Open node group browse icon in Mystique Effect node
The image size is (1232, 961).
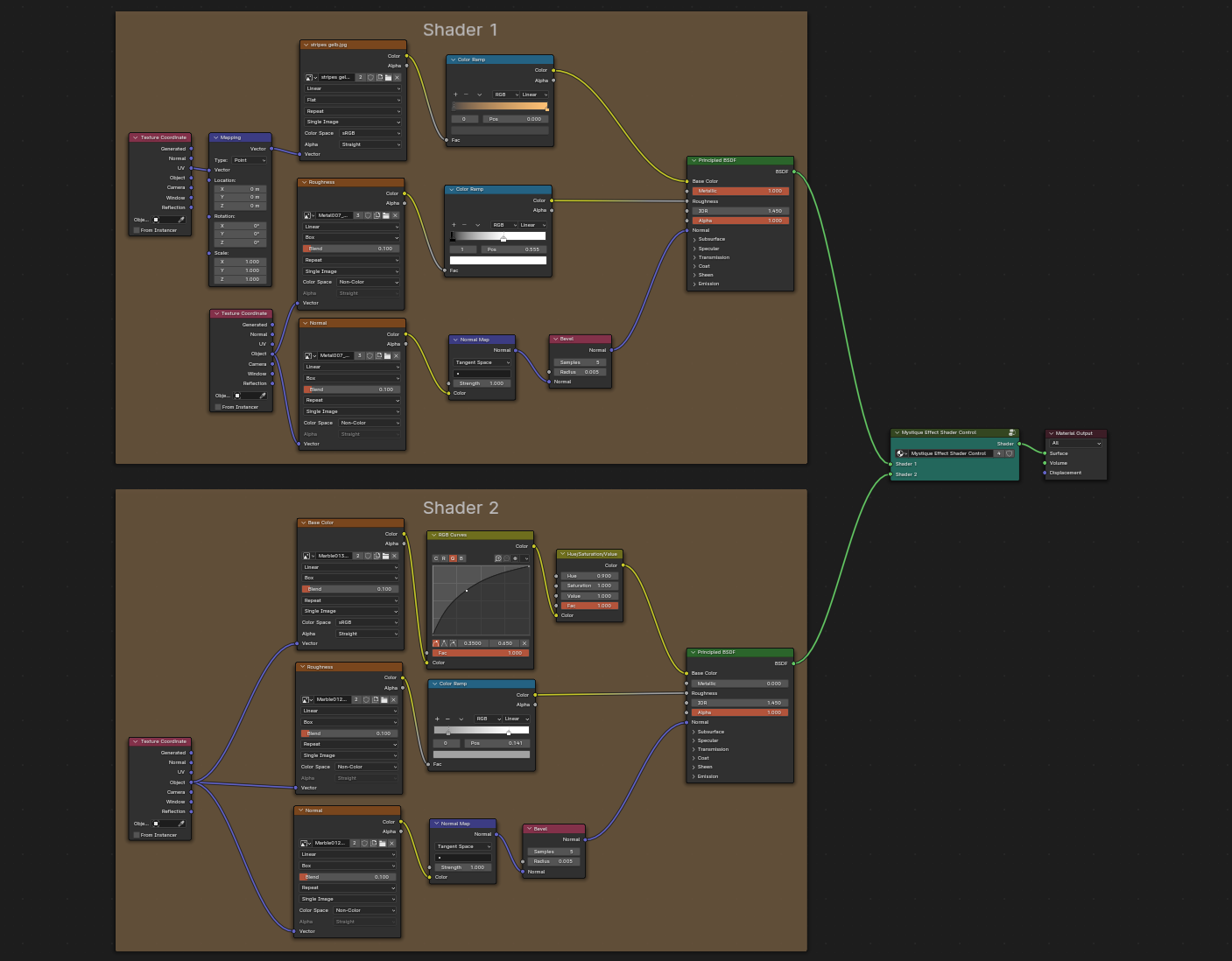[x=901, y=453]
